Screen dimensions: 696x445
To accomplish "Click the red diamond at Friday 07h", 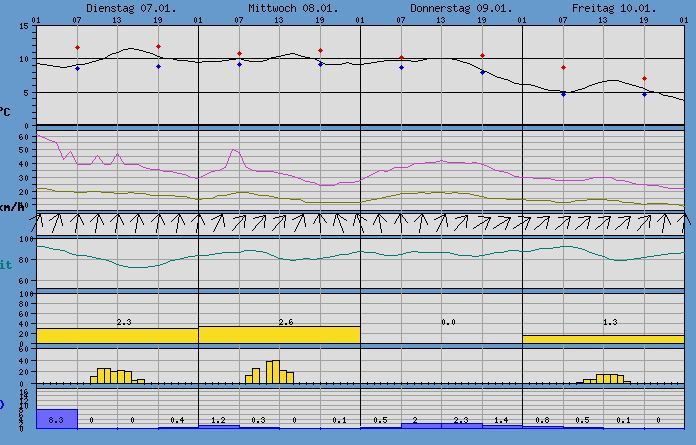I will tap(563, 67).
